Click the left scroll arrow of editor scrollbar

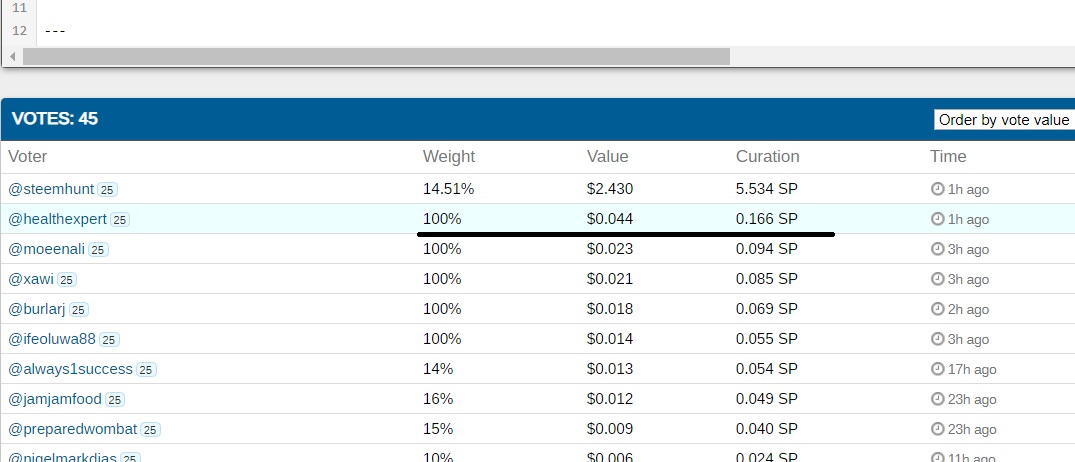12,56
